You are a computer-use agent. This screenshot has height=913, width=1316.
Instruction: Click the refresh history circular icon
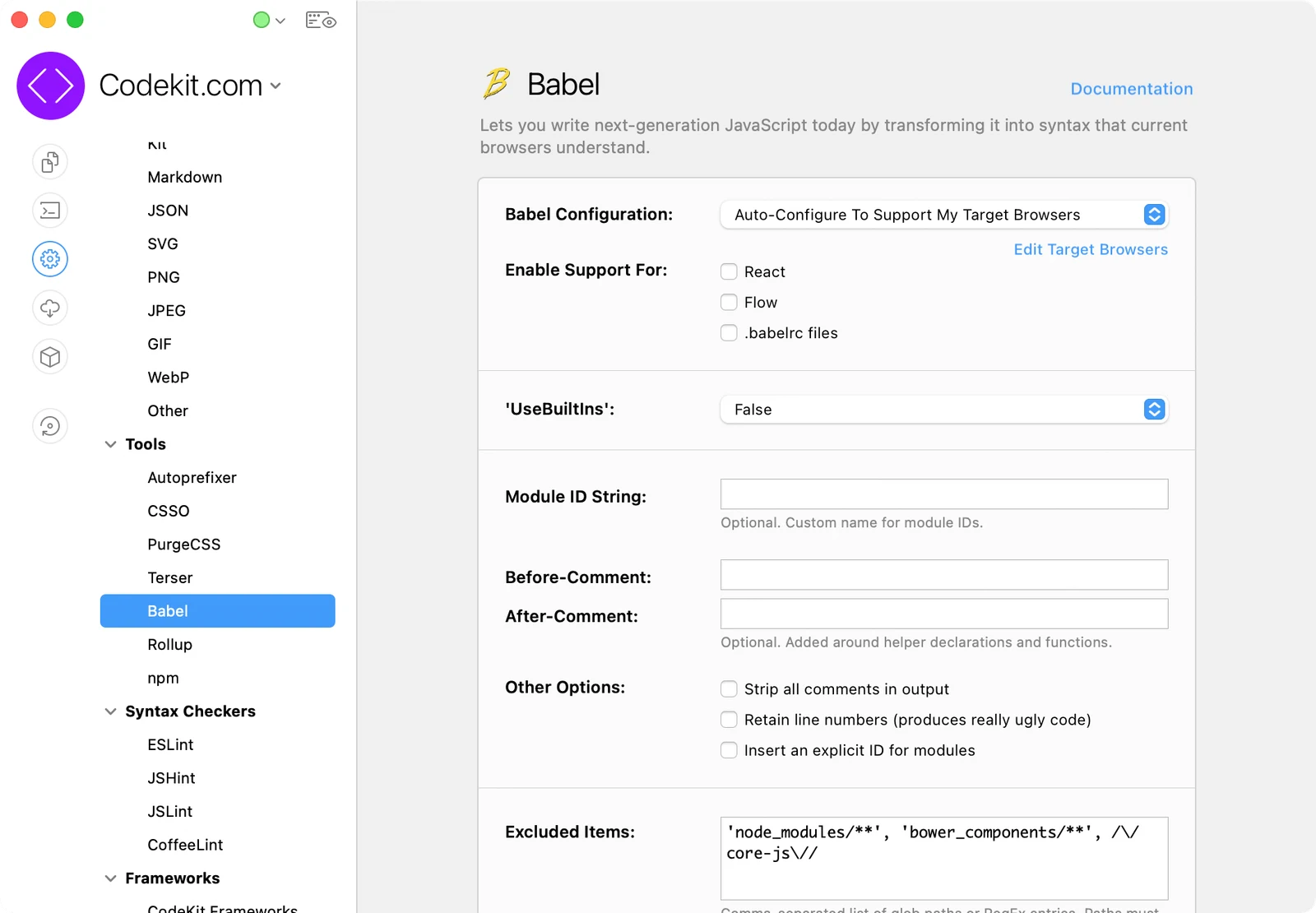click(50, 426)
